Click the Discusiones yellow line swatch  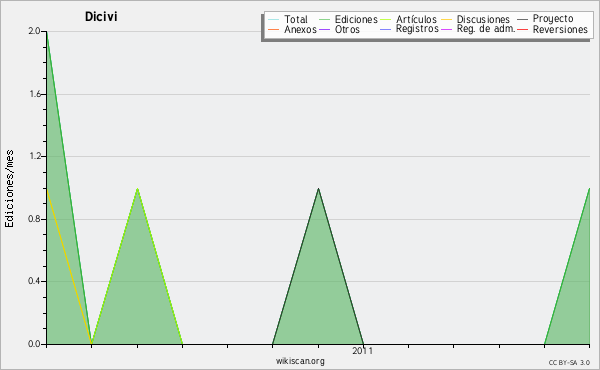[447, 20]
